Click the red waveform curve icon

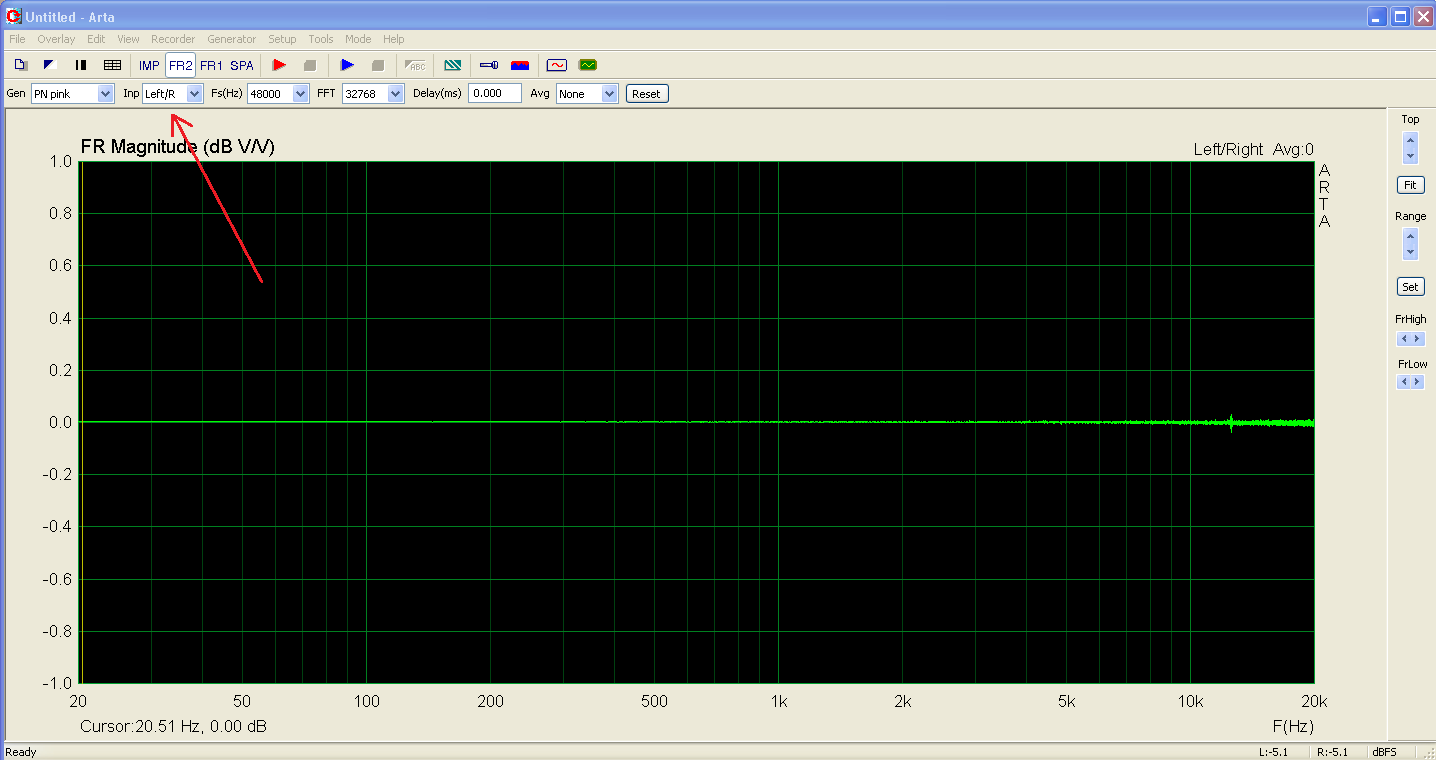[x=556, y=65]
